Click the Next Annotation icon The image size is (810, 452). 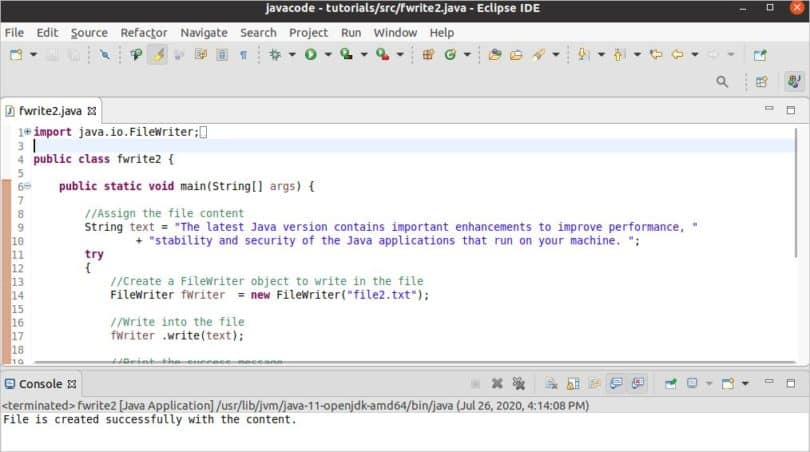pos(583,54)
